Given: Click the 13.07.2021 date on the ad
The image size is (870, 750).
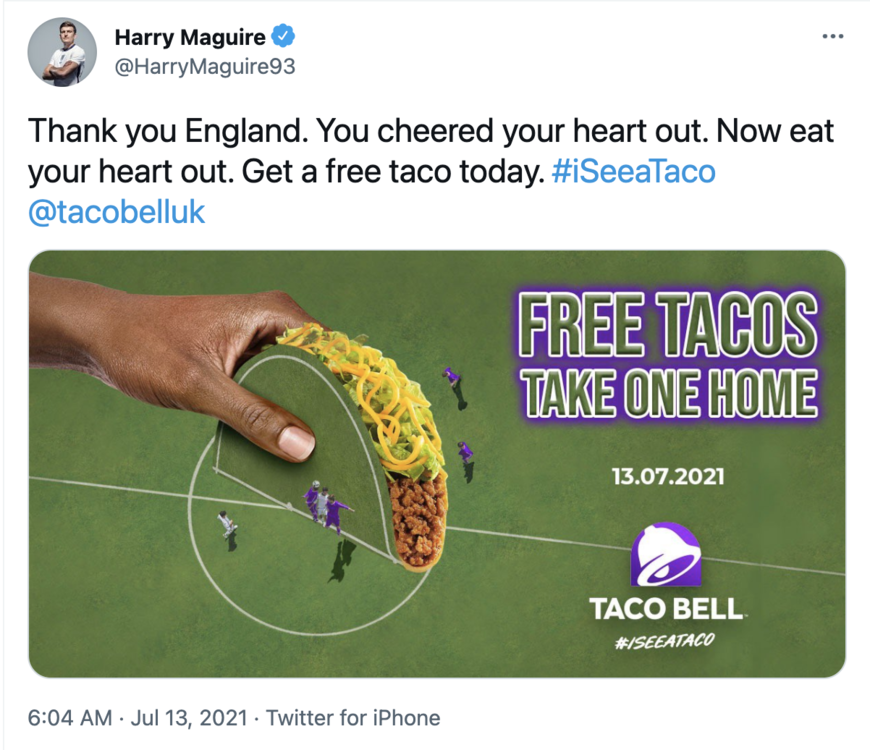Looking at the screenshot, I should pyautogui.click(x=668, y=477).
